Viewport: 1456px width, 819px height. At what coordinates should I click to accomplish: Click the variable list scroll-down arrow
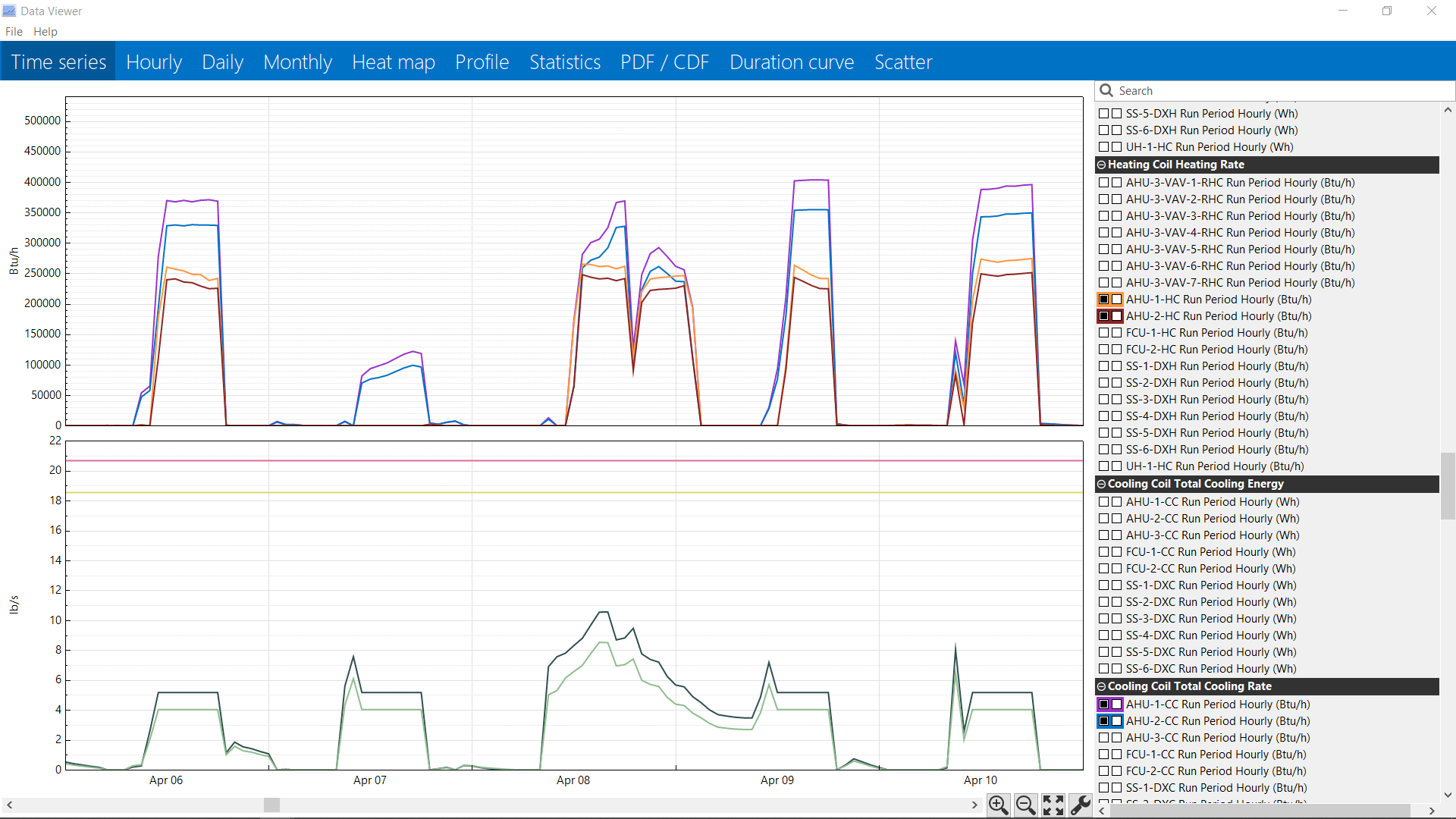pos(1448,795)
